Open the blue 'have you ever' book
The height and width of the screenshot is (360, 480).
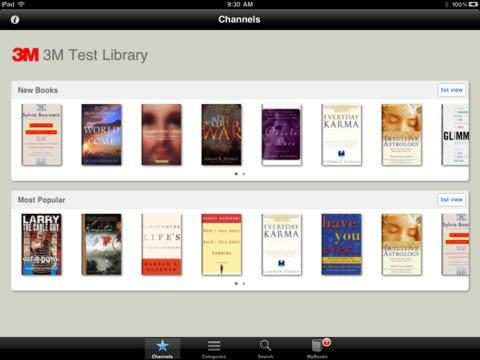coord(342,244)
